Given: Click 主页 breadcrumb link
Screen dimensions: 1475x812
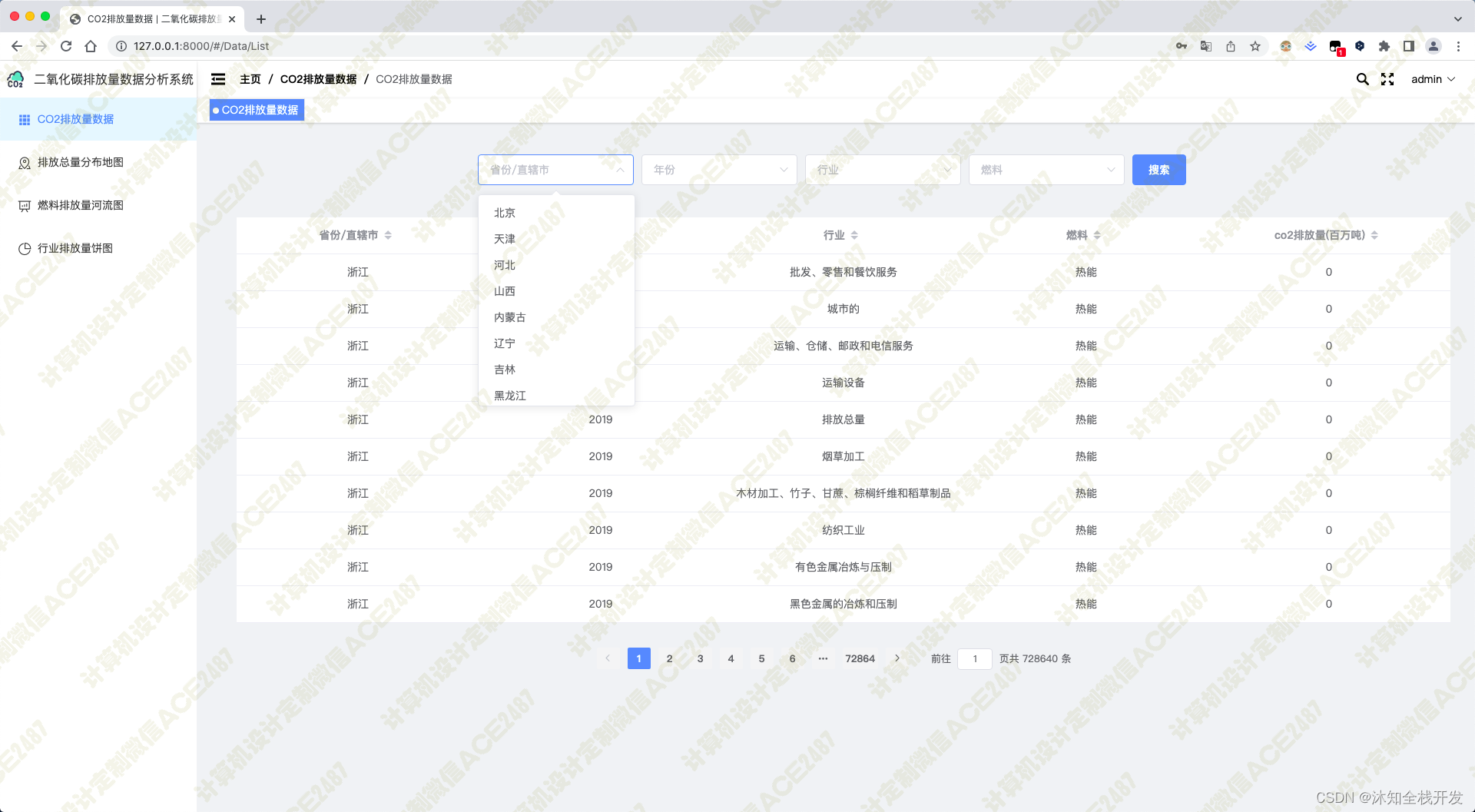Looking at the screenshot, I should (250, 79).
